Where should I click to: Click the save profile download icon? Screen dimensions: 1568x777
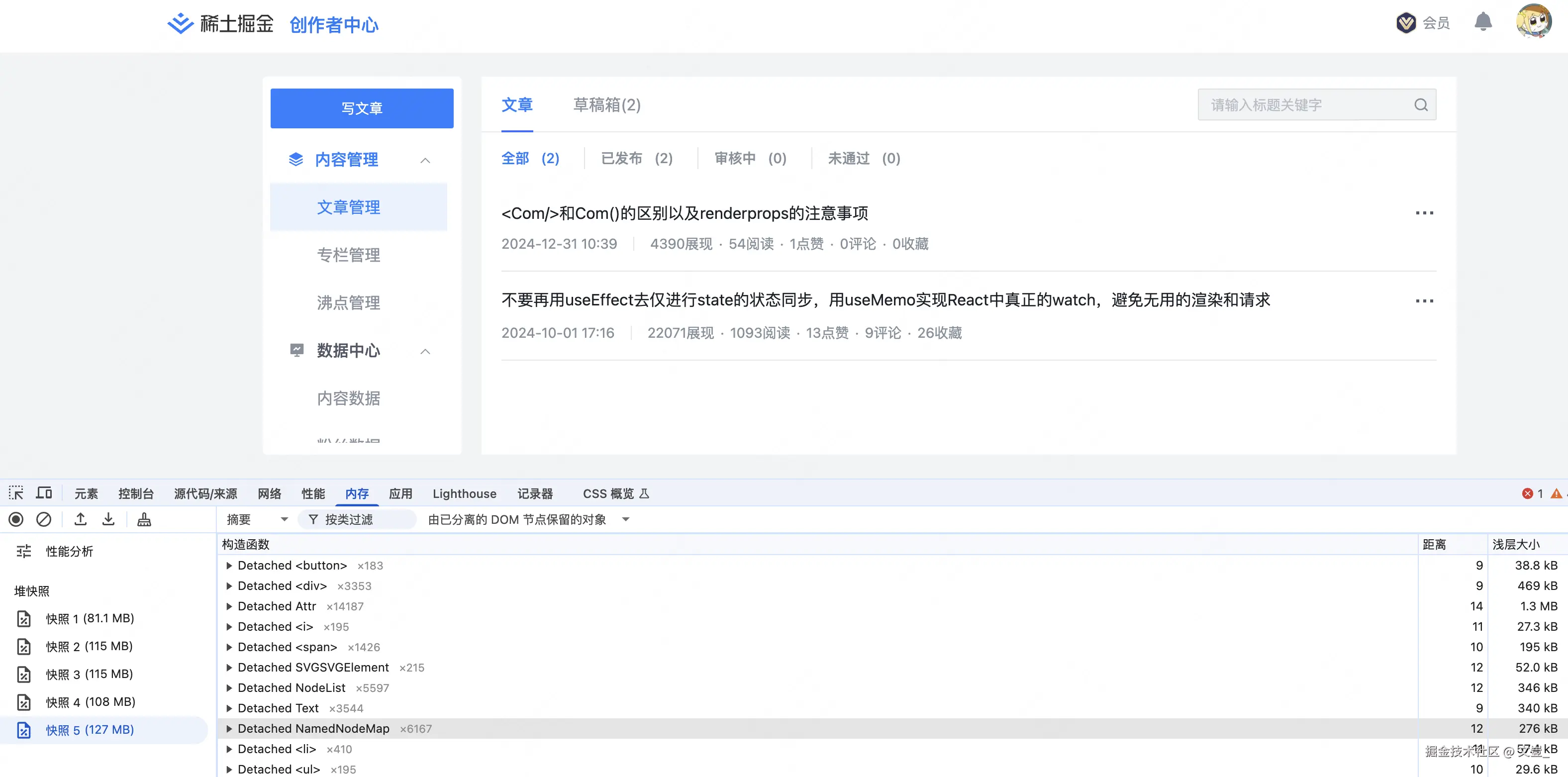108,519
